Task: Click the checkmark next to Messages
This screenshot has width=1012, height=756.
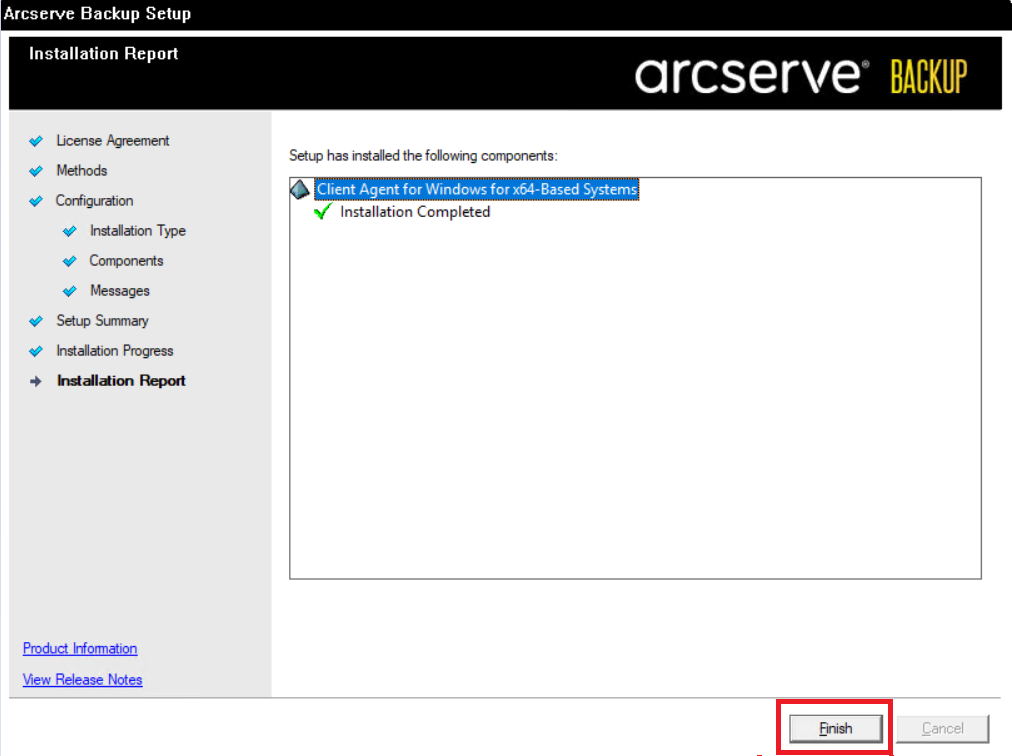Action: pos(70,291)
